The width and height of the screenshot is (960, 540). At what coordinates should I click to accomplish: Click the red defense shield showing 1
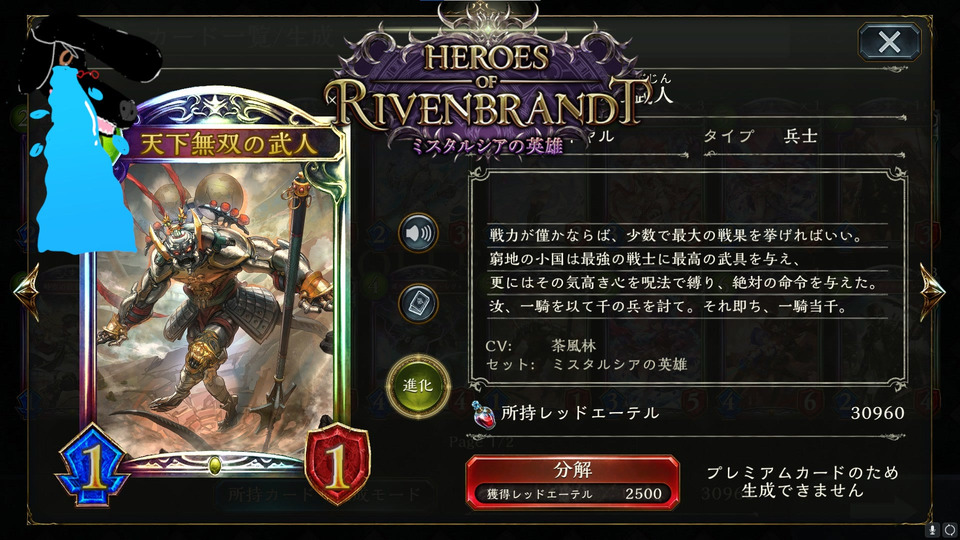(x=337, y=463)
